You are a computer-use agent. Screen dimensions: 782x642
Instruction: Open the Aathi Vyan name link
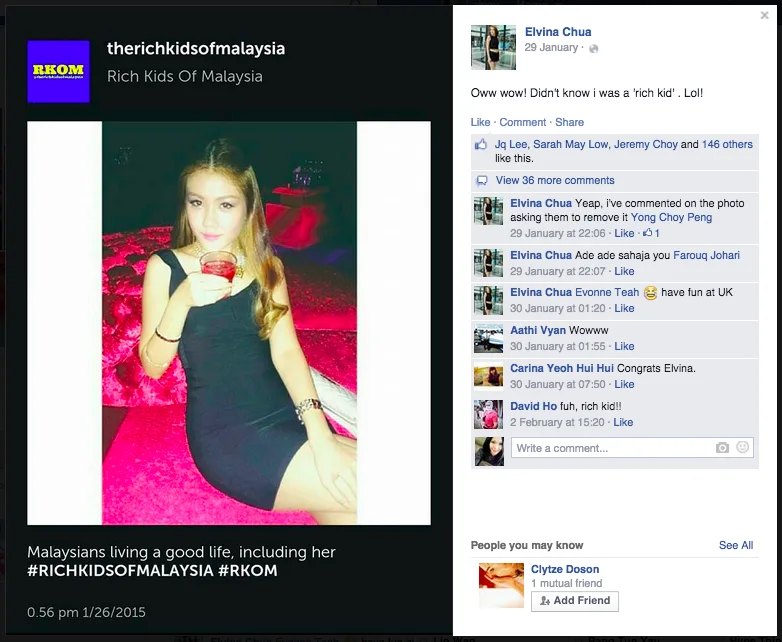(x=538, y=330)
